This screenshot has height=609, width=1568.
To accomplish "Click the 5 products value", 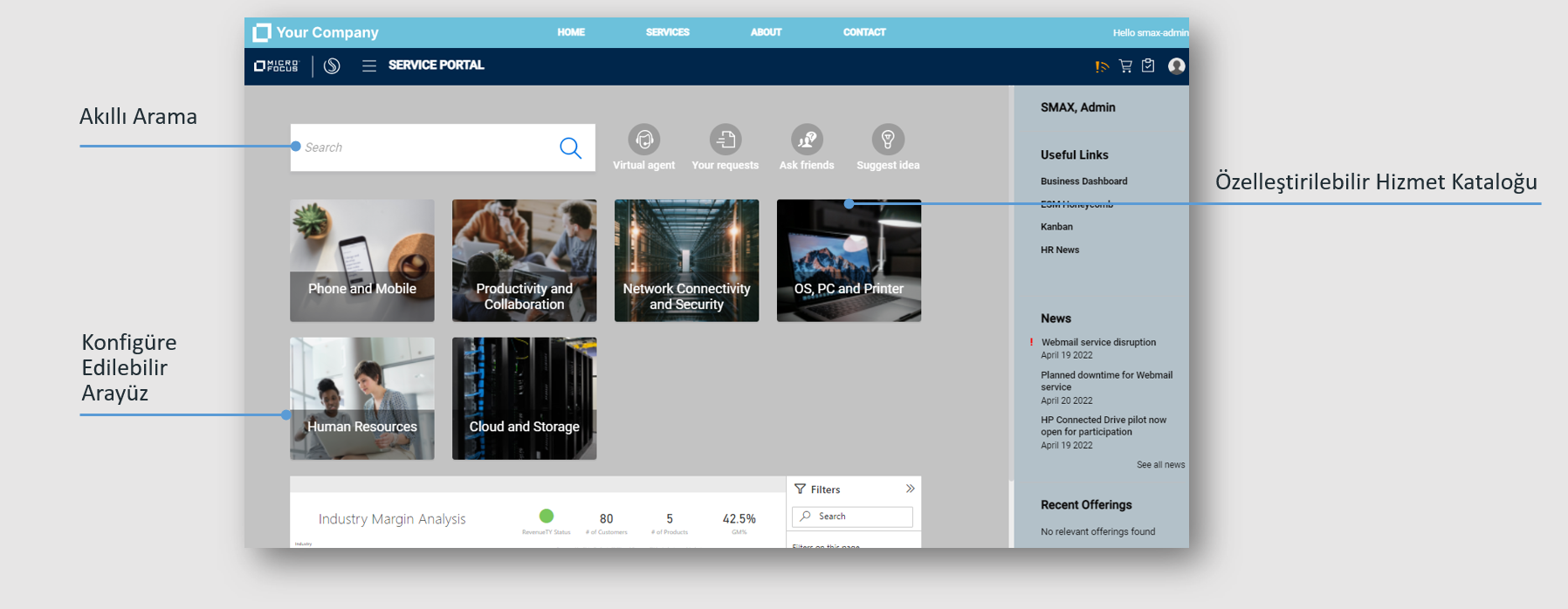I will point(670,518).
